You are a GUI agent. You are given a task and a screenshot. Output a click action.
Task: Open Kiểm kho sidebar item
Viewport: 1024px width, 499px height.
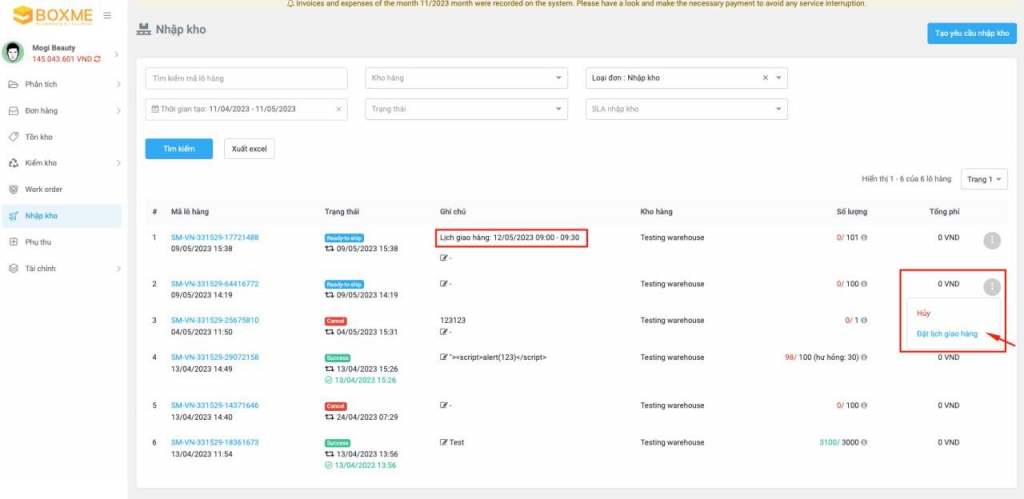tap(40, 163)
